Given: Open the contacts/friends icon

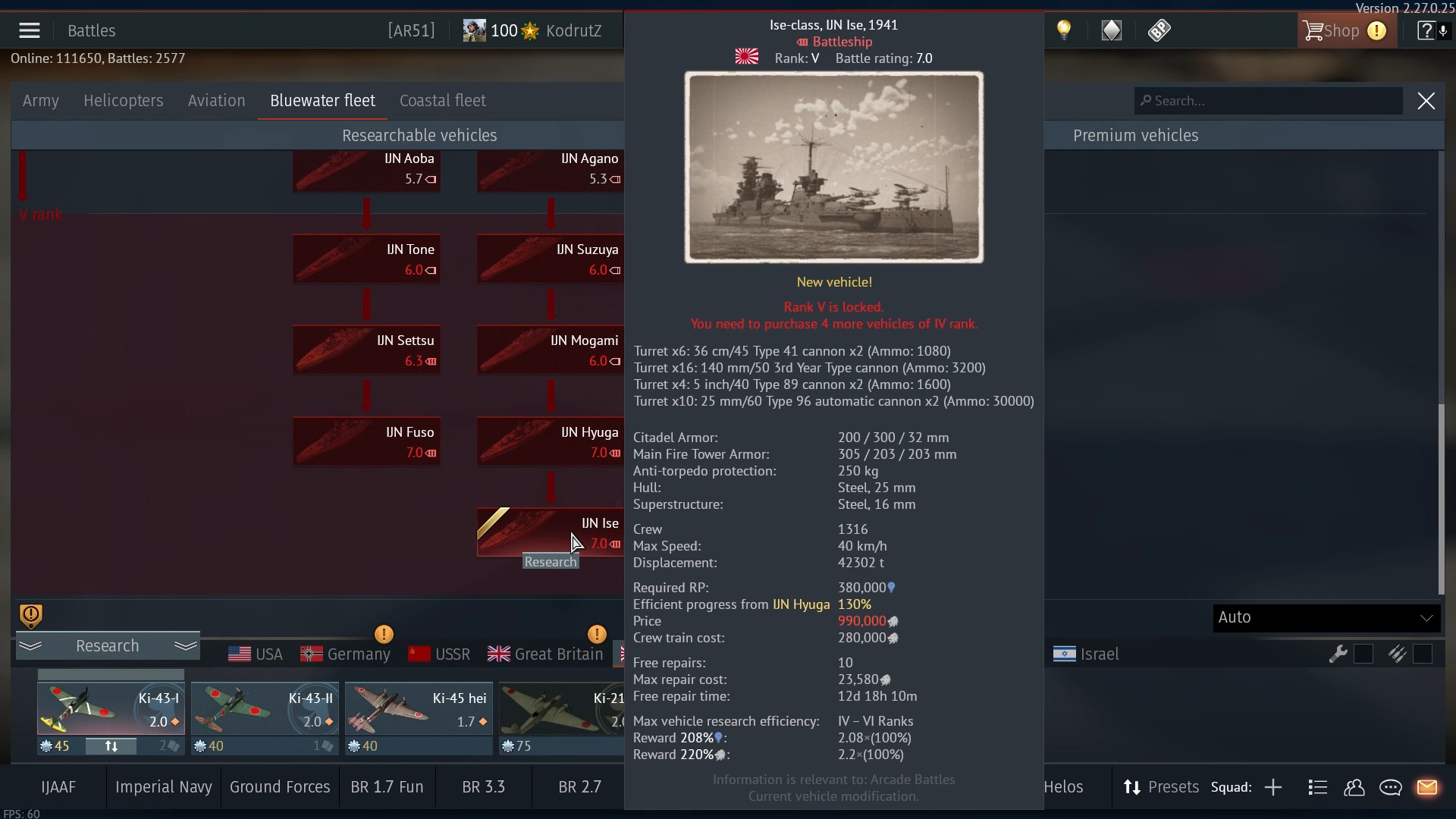Looking at the screenshot, I should pos(1354,787).
